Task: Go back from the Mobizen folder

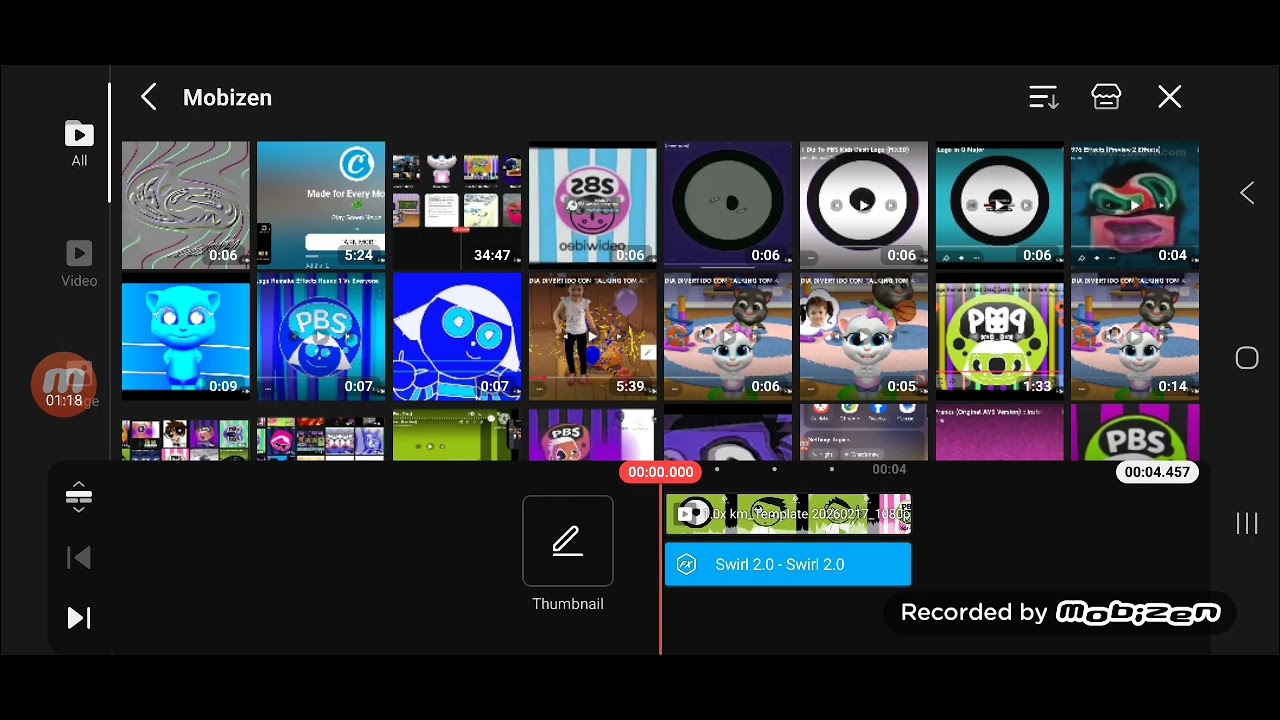Action: click(148, 97)
